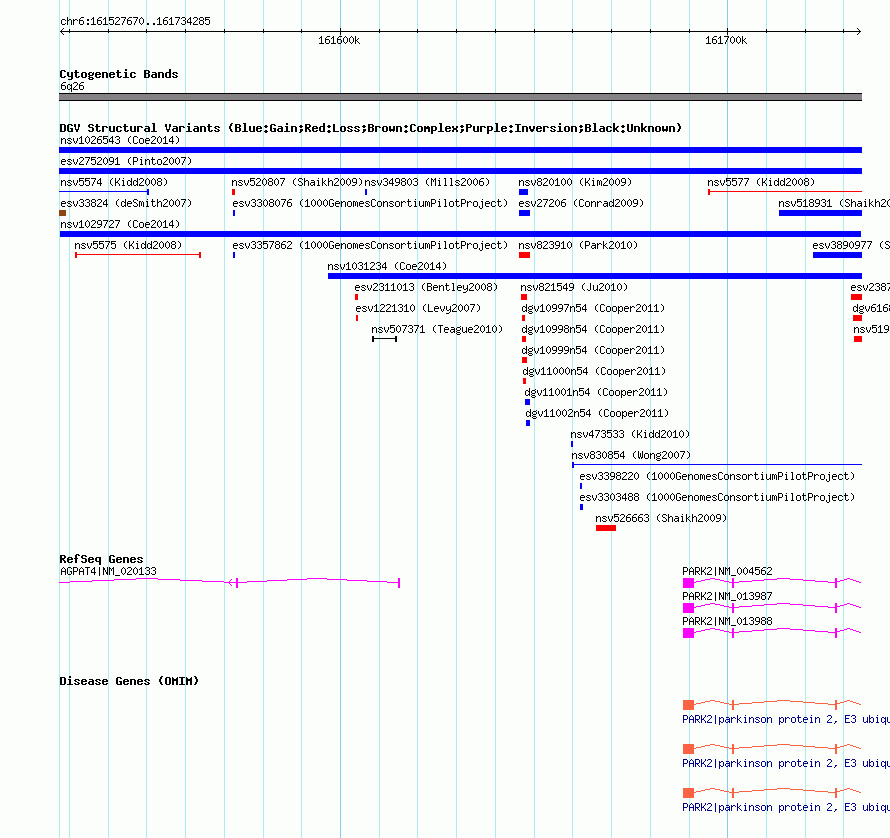
Task: Select the nsv518931 blue gain bar
Action: pos(820,213)
